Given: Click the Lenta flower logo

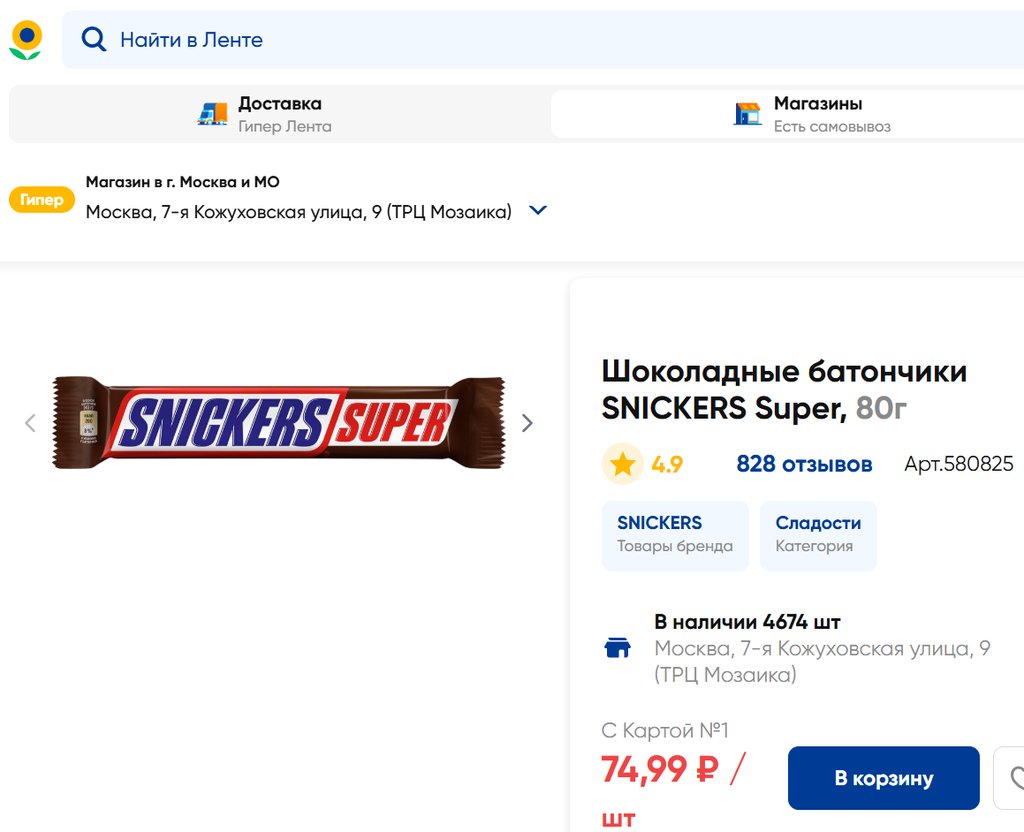Looking at the screenshot, I should 26,40.
